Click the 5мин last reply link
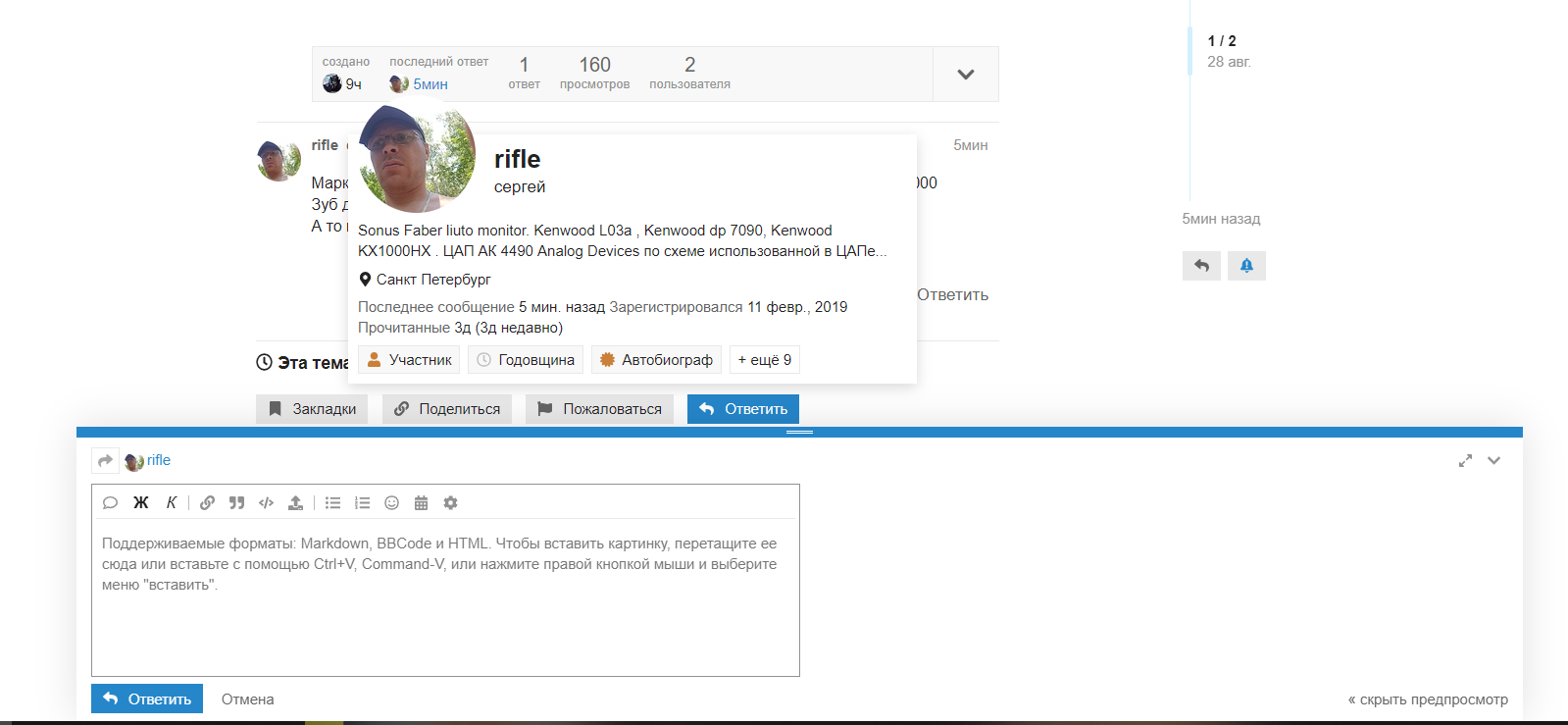 coord(430,84)
